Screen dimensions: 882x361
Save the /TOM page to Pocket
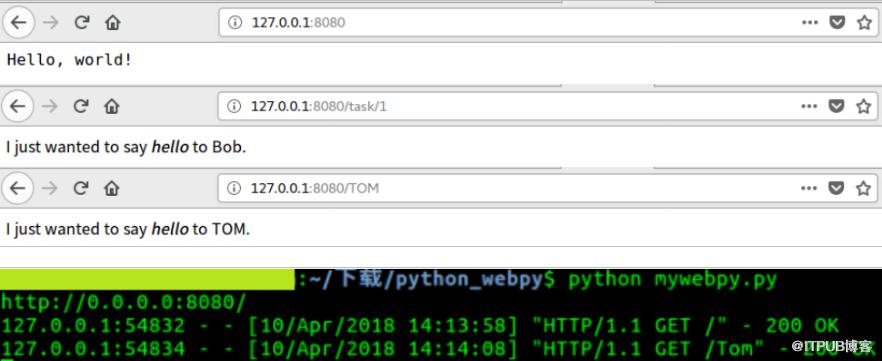[837, 188]
